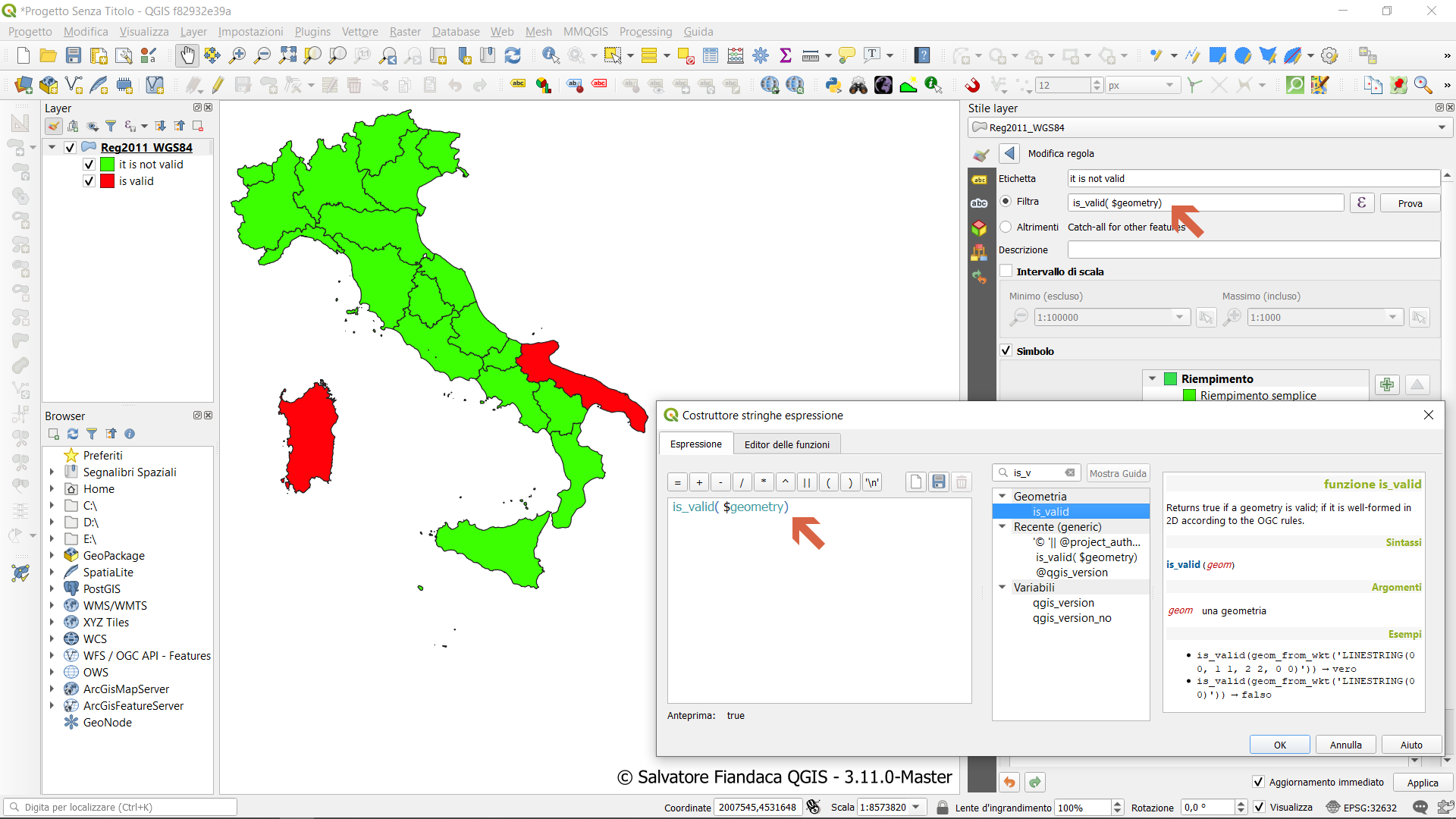Image resolution: width=1456 pixels, height=819 pixels.
Task: Toggle the Visualizza render checkbox
Action: tap(1259, 807)
